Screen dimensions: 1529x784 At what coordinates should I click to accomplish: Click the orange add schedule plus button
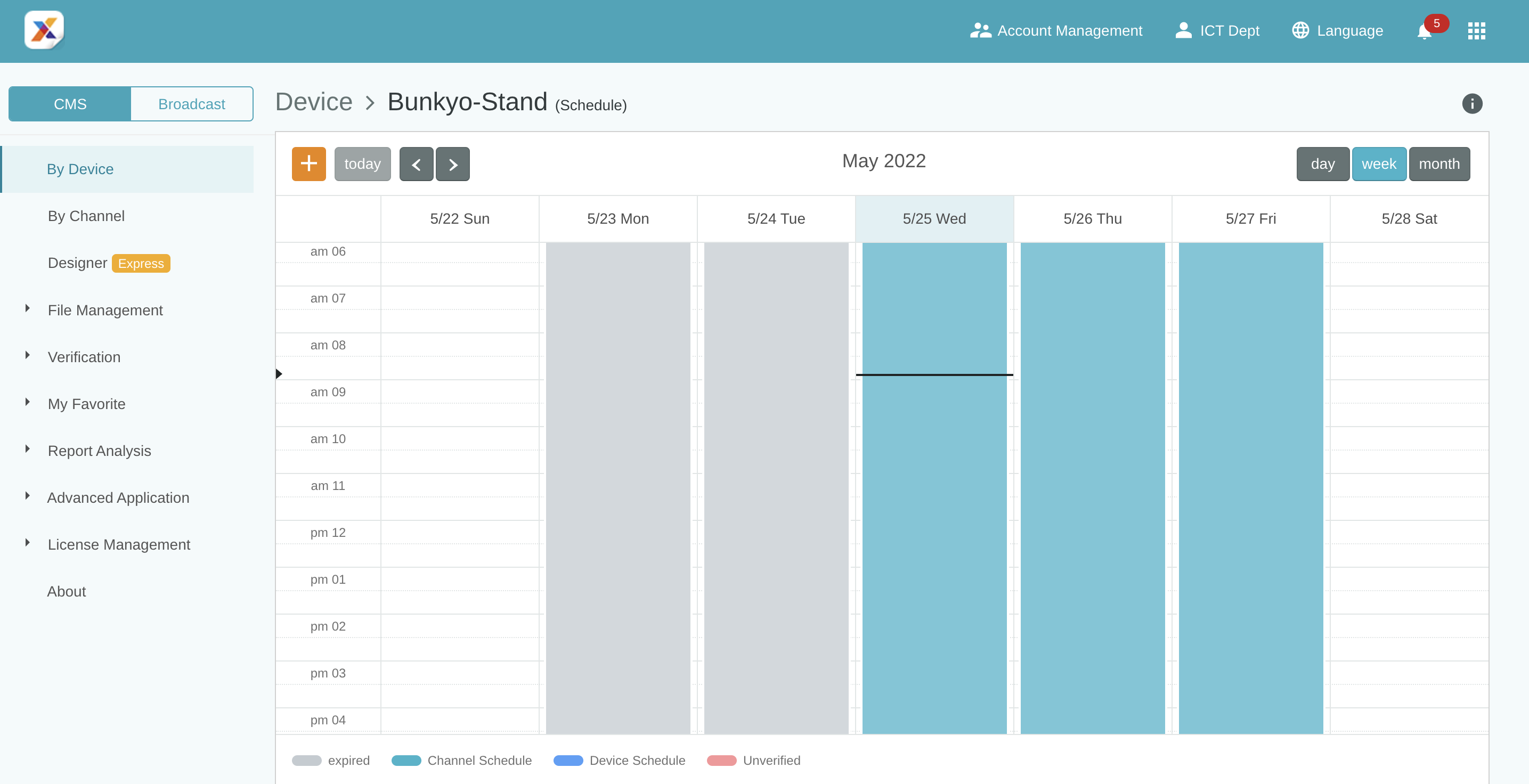click(308, 164)
